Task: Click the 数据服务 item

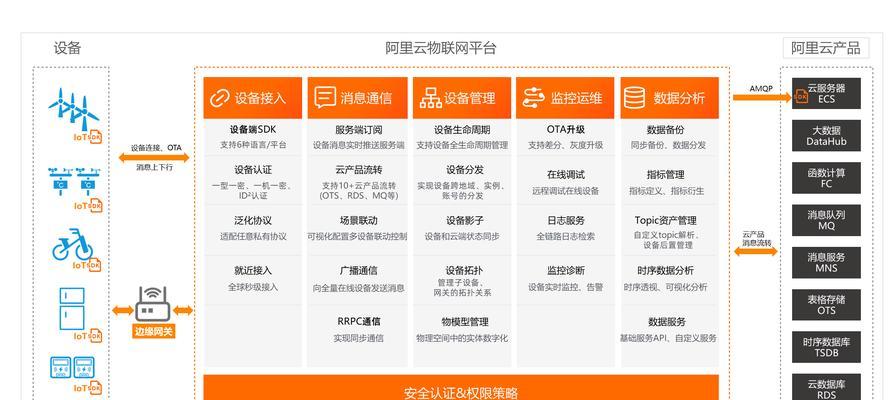Action: (x=667, y=321)
